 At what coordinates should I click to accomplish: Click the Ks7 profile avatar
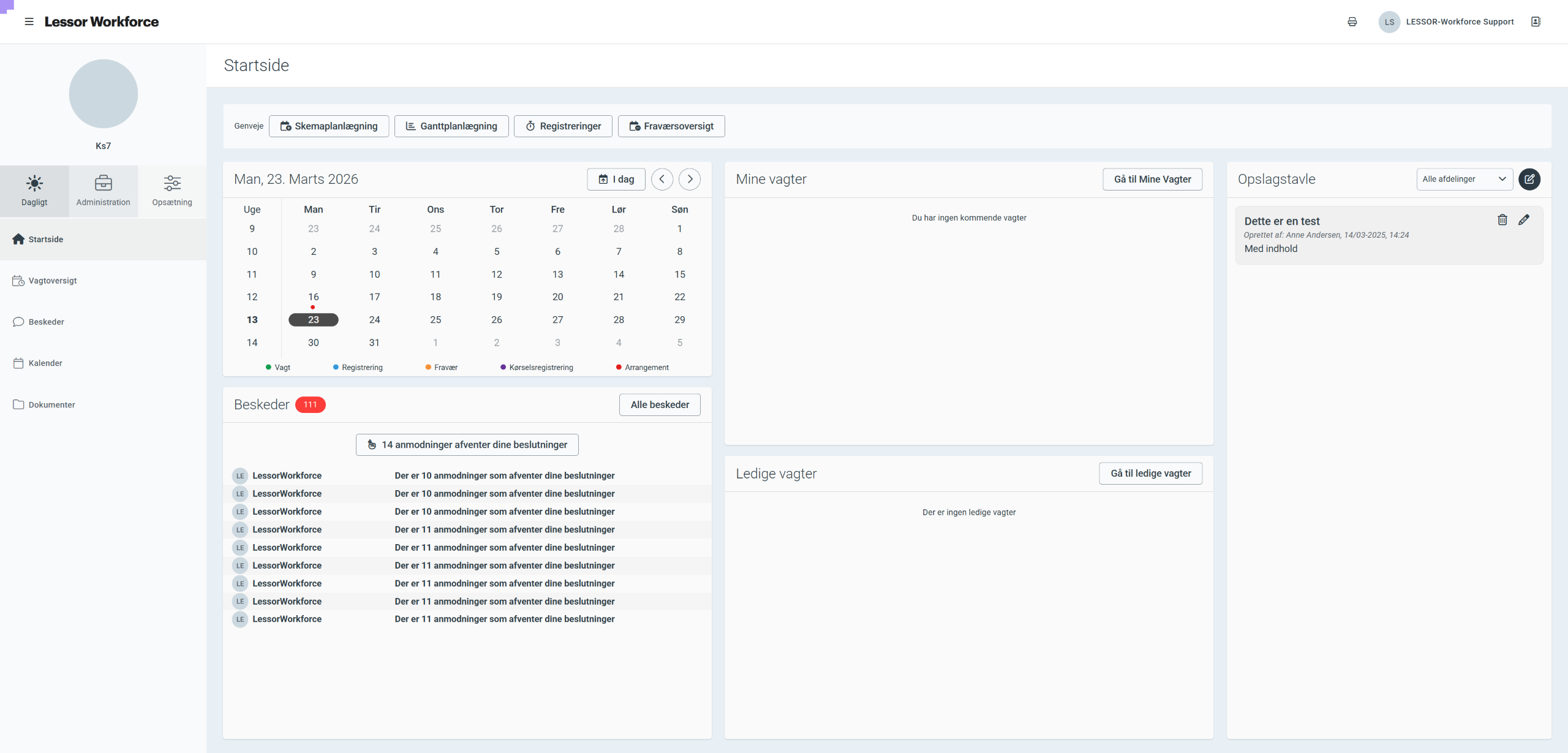click(x=103, y=94)
